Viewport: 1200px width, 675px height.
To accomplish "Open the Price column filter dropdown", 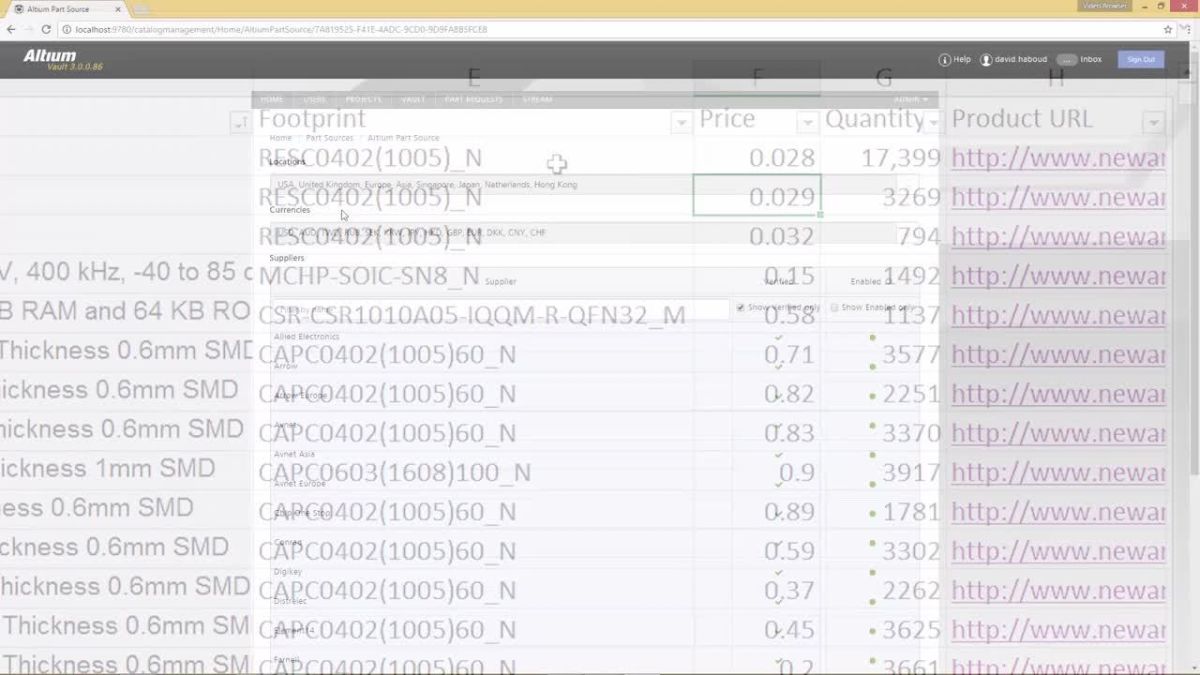I will pos(808,121).
